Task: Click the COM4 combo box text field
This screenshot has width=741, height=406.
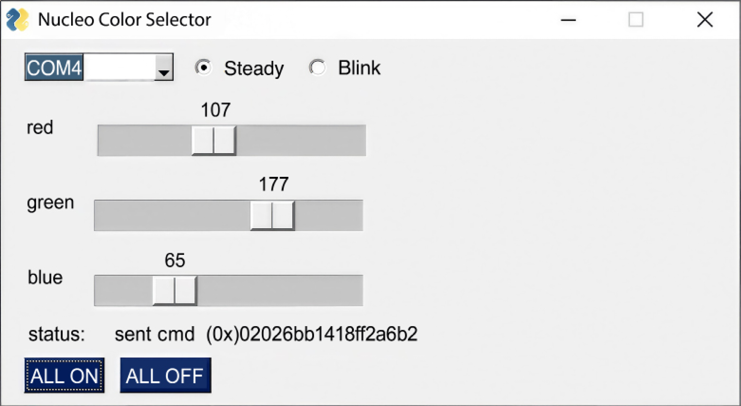Action: [88, 68]
